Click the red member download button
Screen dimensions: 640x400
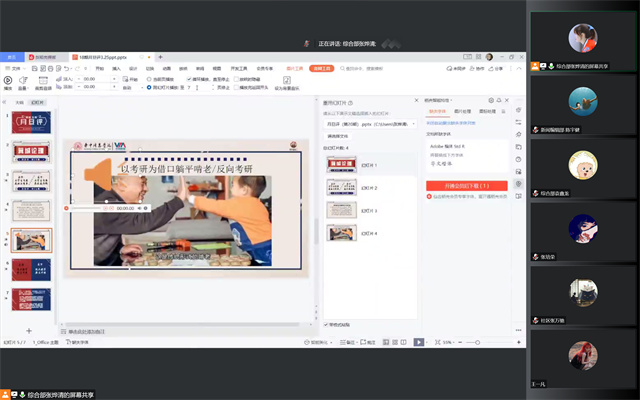click(468, 186)
